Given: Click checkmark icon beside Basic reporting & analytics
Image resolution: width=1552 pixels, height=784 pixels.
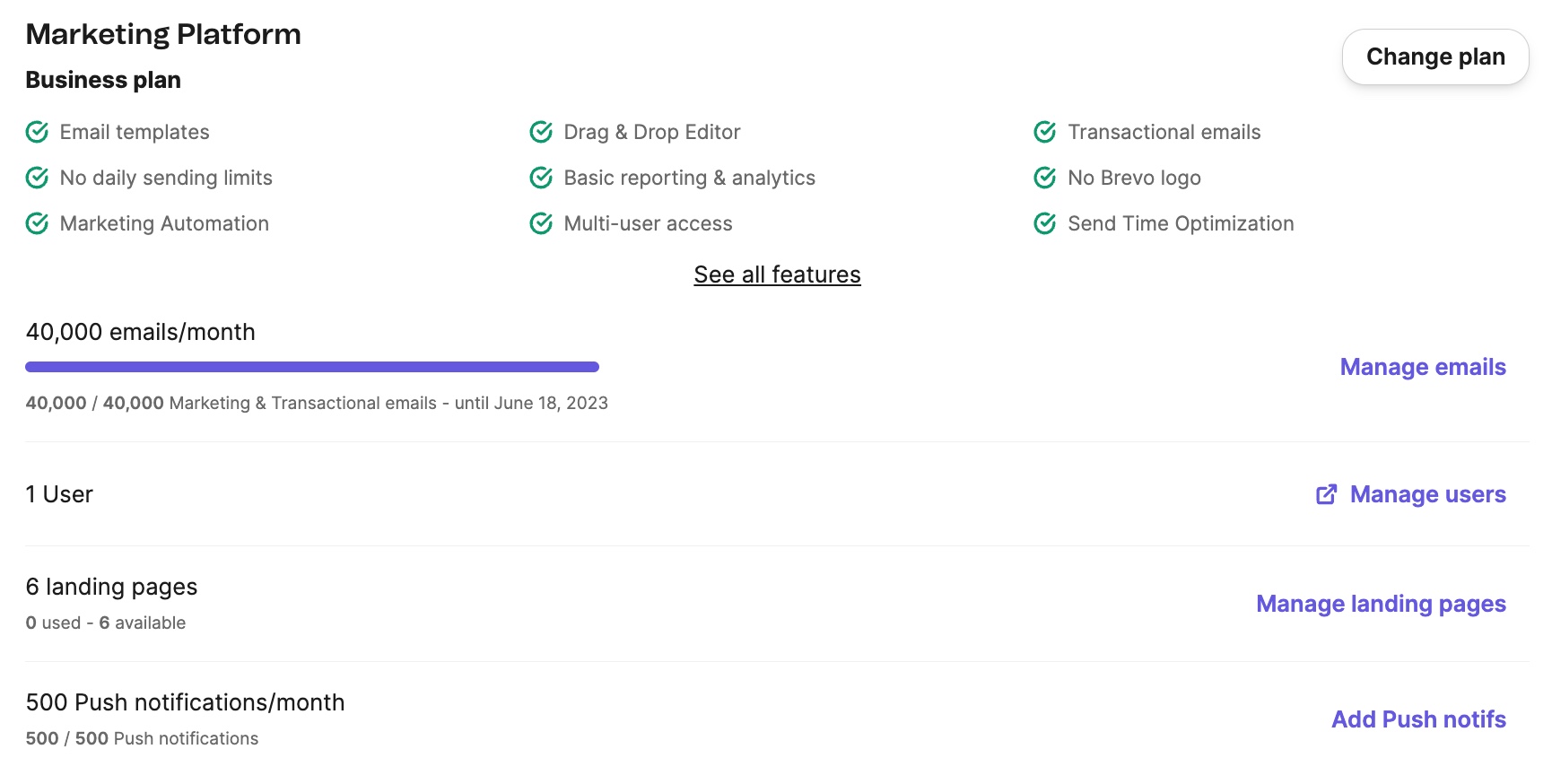Looking at the screenshot, I should click(541, 178).
